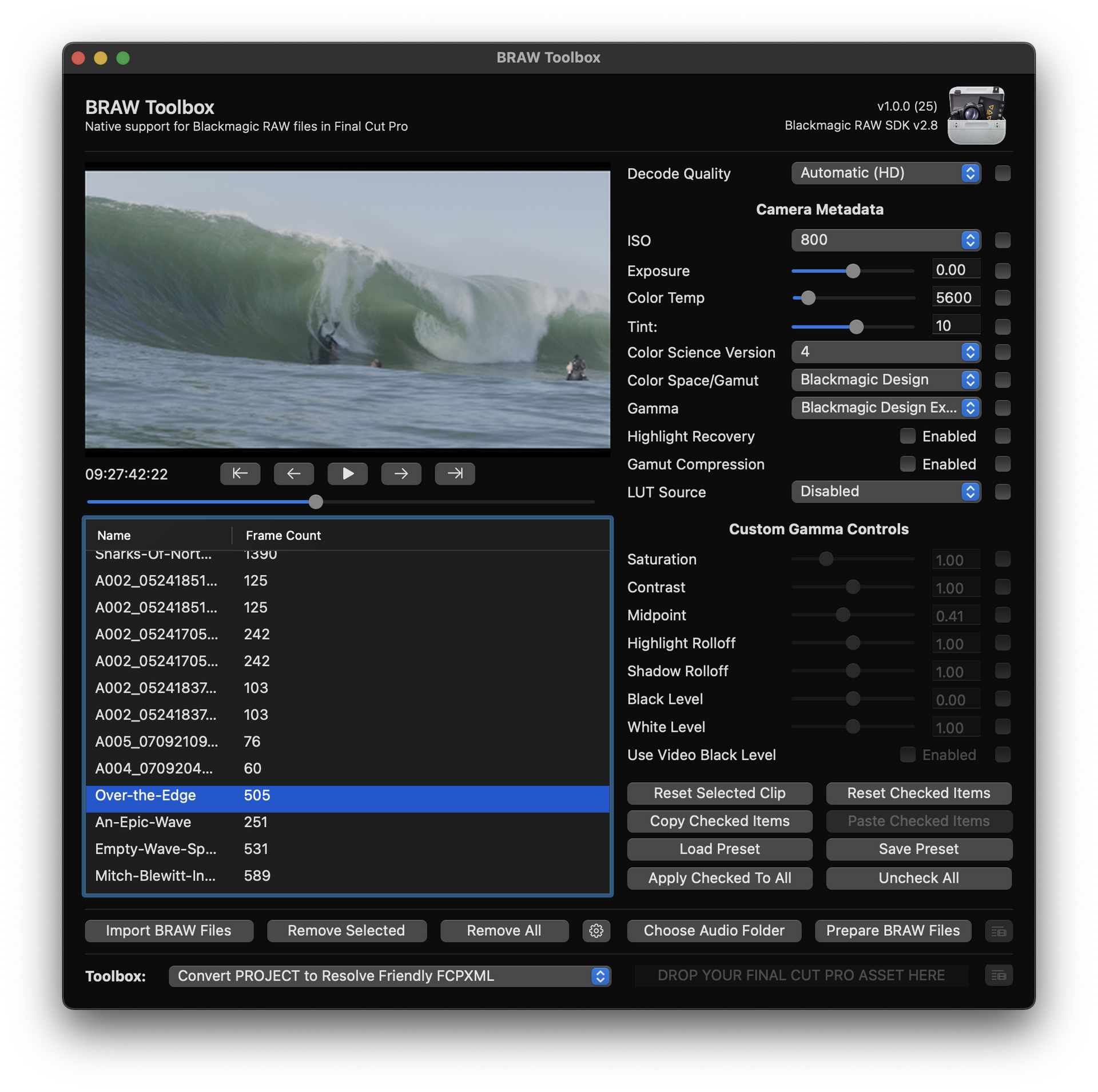Tick the Color Science Version row checkbox
The height and width of the screenshot is (1092, 1098).
[1002, 352]
